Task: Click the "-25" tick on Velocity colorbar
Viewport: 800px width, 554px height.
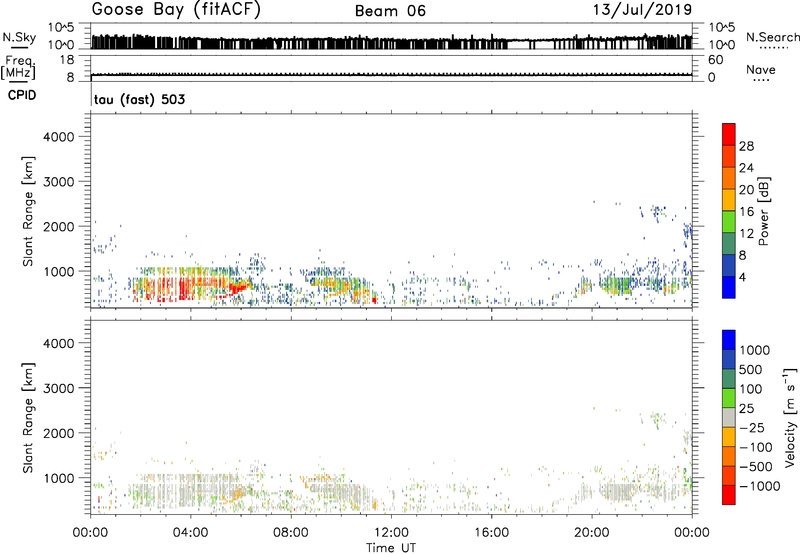Action: click(x=752, y=427)
